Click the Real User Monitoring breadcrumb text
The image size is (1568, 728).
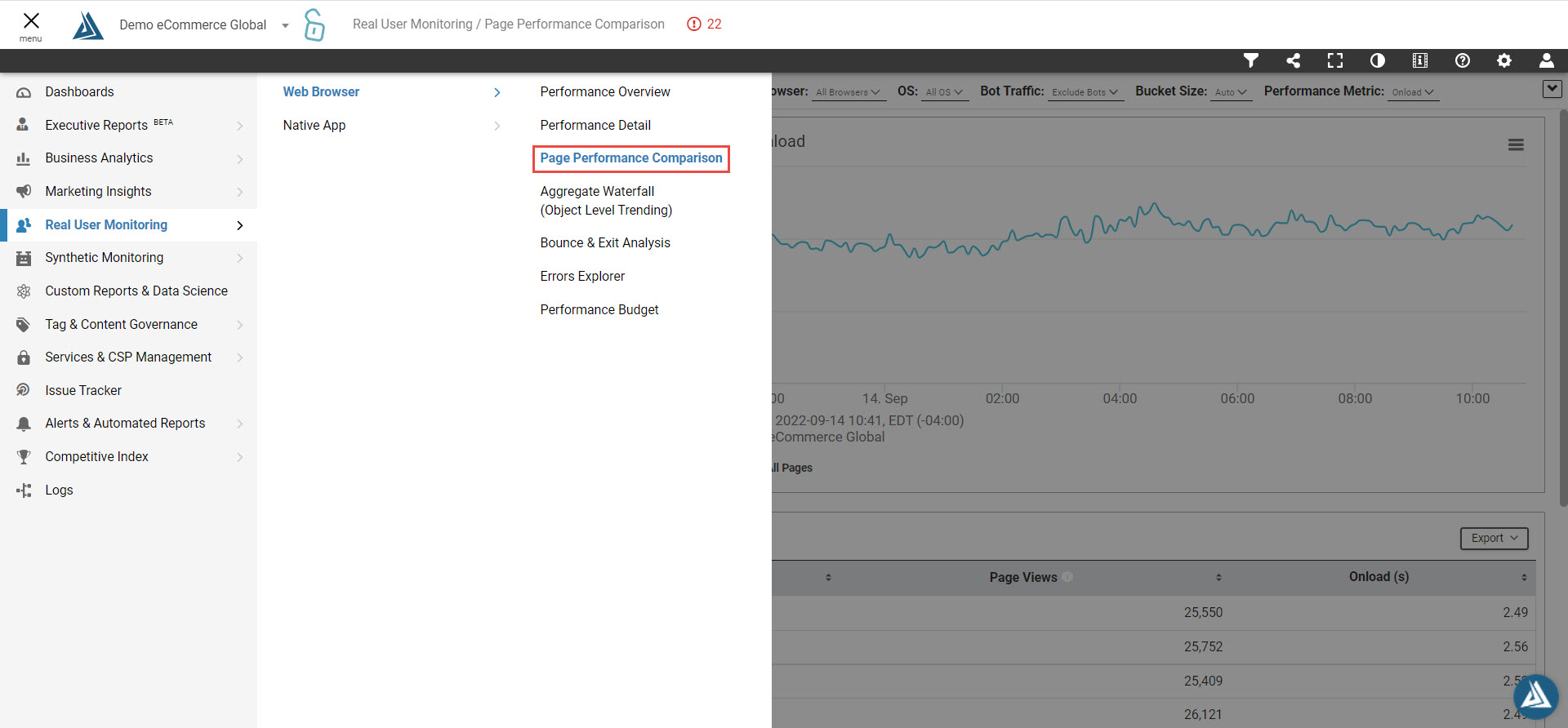click(x=412, y=24)
